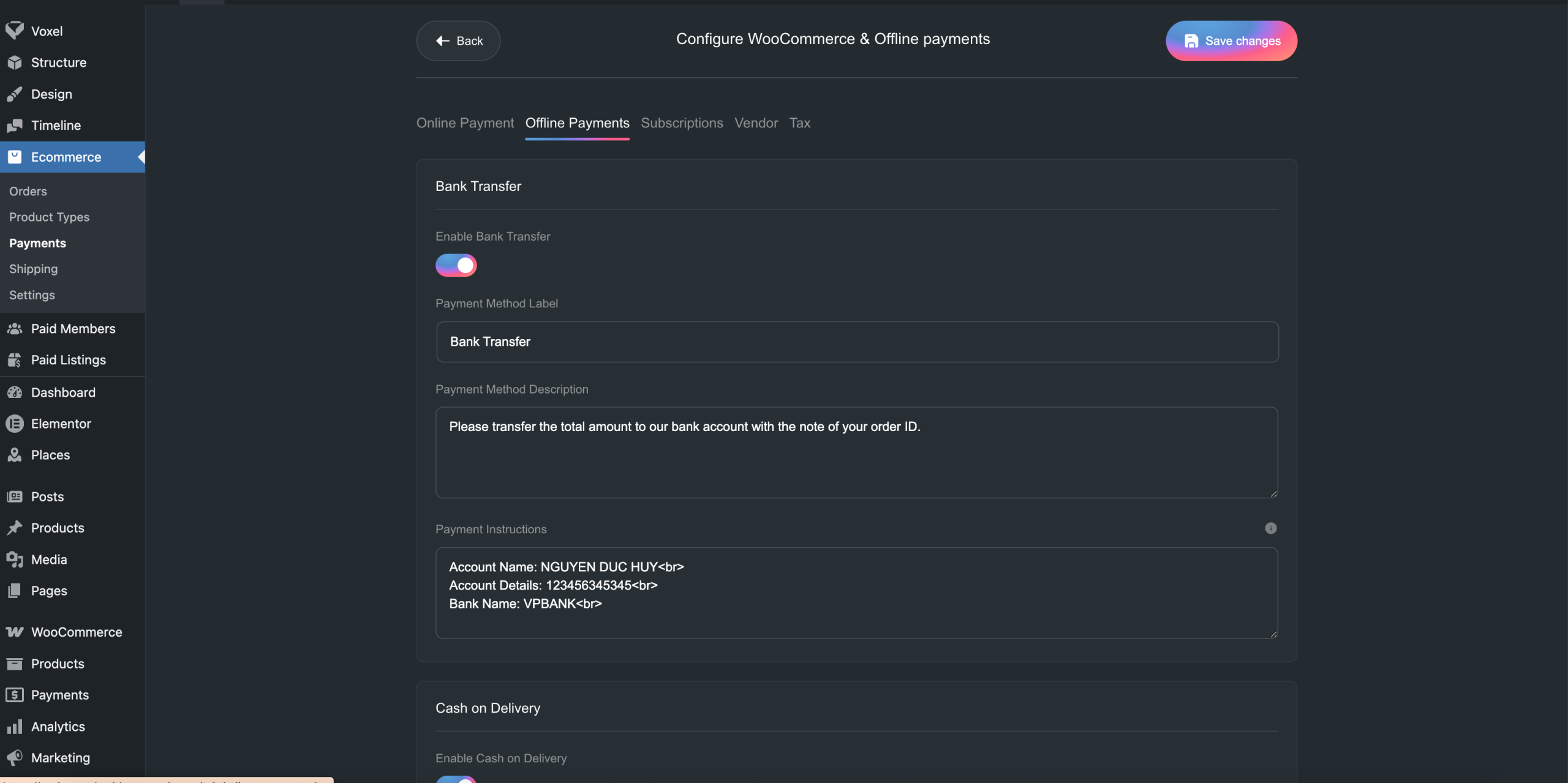Click the Marketing megaphone icon

click(x=15, y=758)
